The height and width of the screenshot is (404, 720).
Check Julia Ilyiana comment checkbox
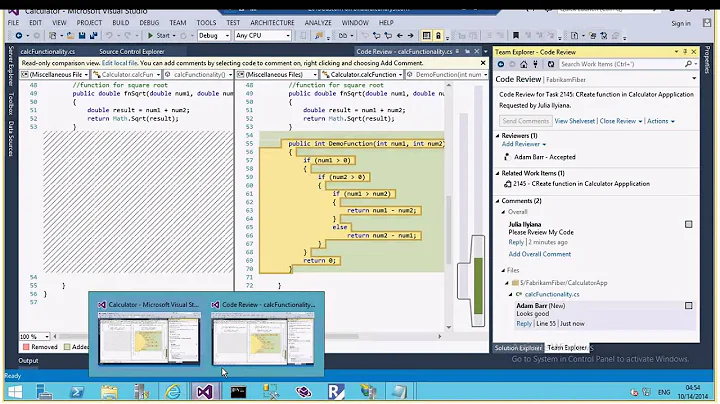click(688, 224)
